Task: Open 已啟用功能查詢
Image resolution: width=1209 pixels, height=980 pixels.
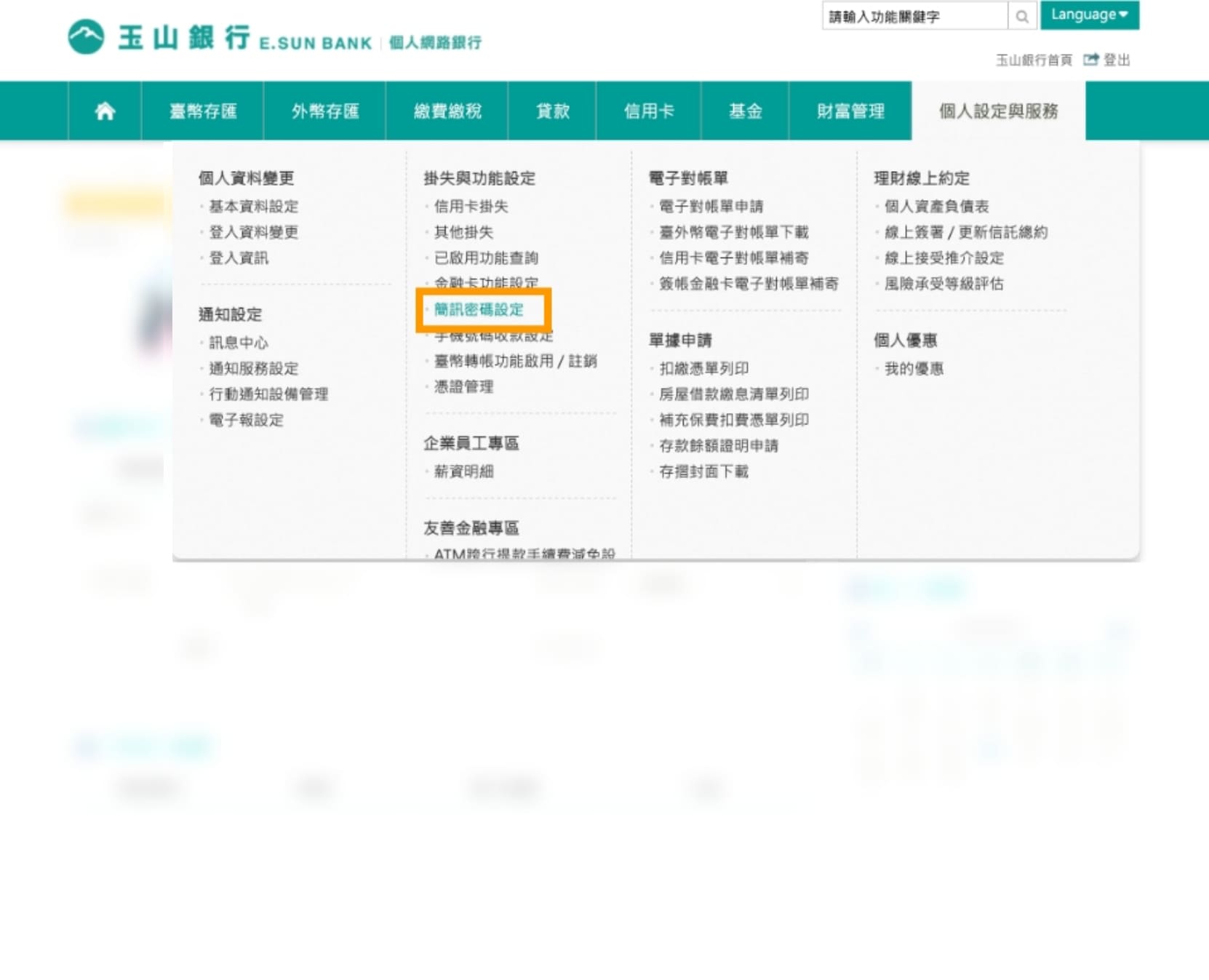Action: pyautogui.click(x=486, y=258)
